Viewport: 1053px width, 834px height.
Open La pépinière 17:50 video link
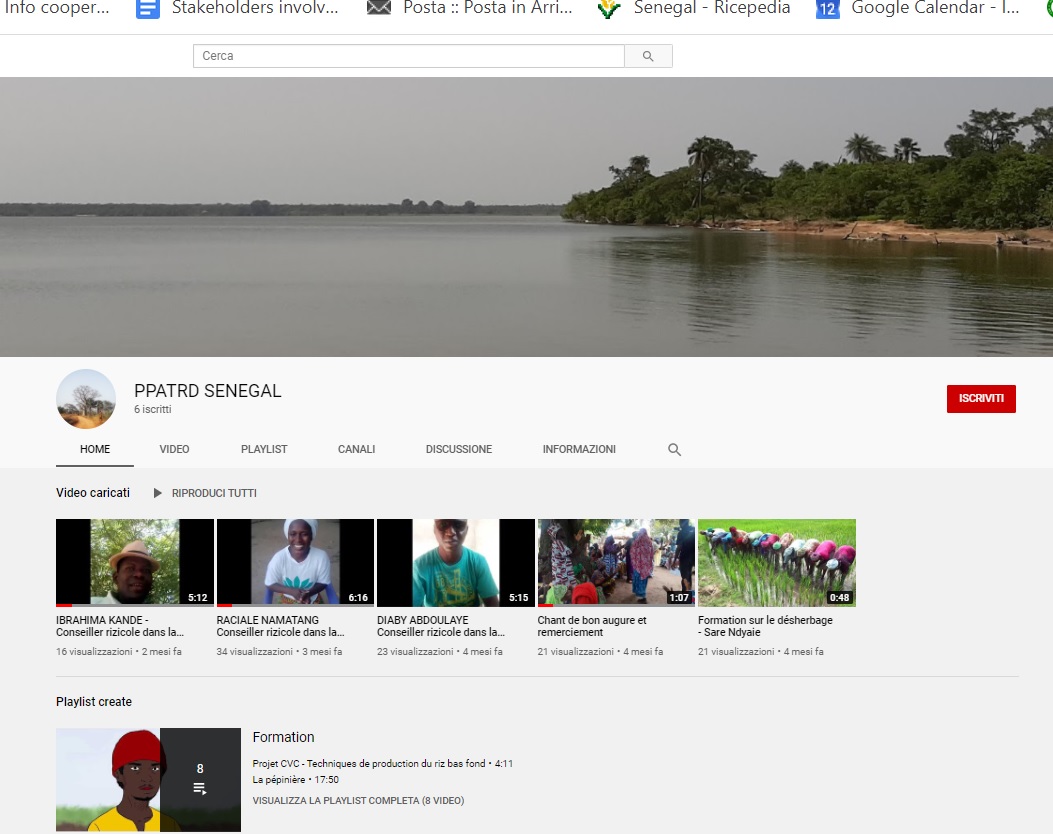tap(295, 780)
